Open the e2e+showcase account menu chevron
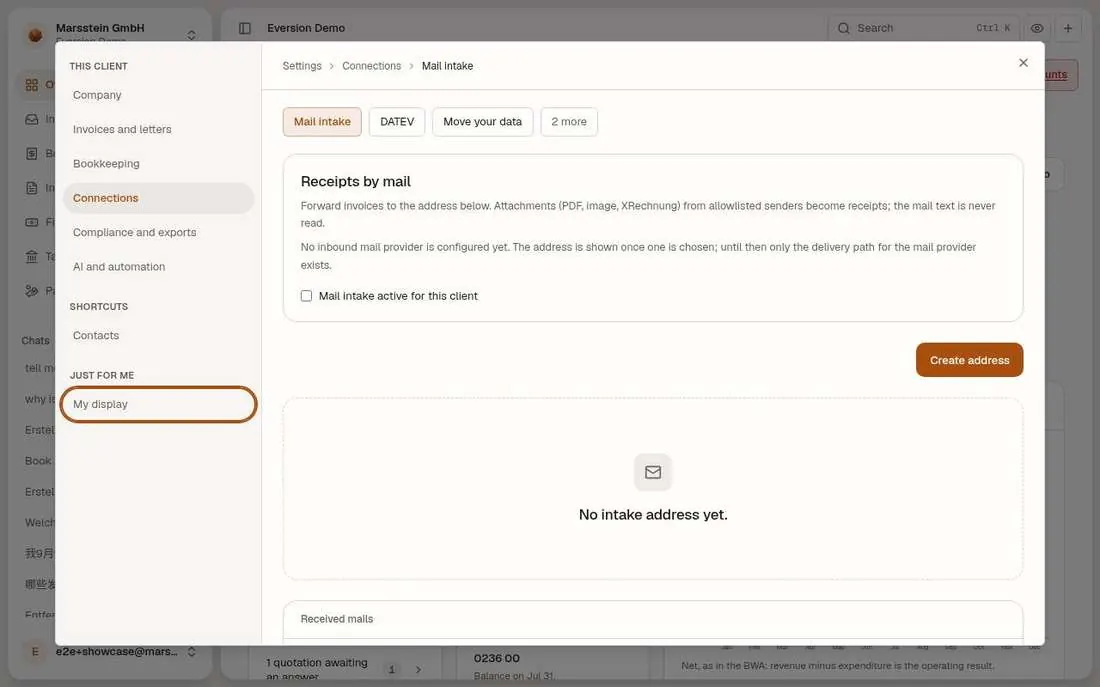 click(192, 652)
